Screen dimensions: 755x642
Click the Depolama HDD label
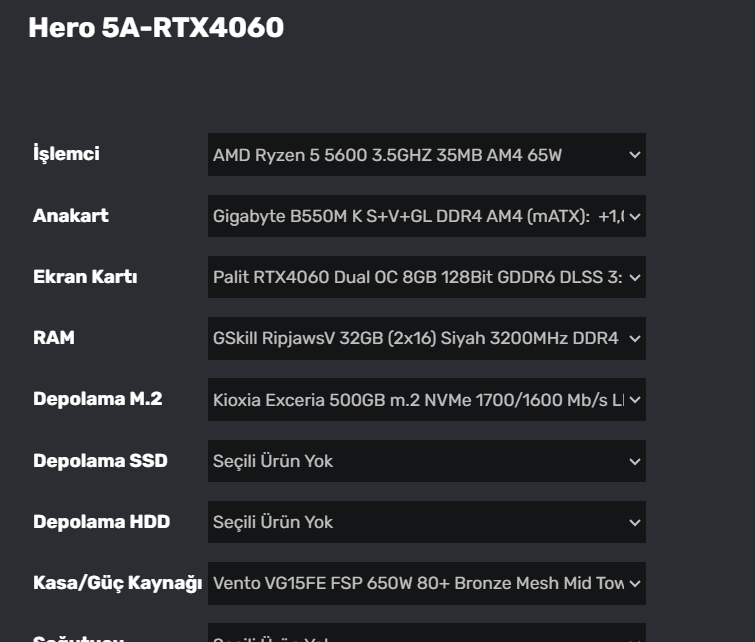(102, 522)
